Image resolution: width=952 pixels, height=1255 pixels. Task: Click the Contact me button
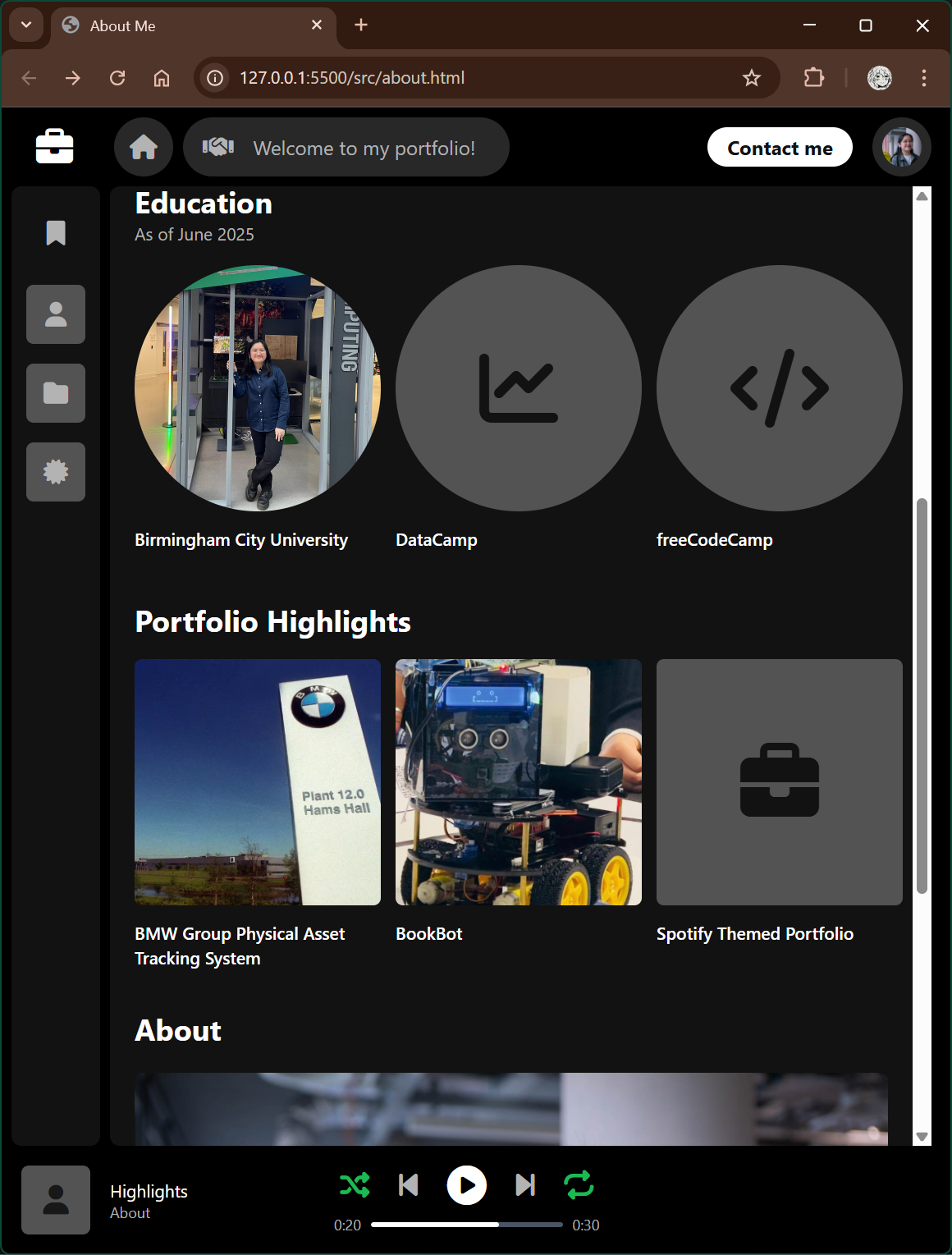click(x=780, y=148)
